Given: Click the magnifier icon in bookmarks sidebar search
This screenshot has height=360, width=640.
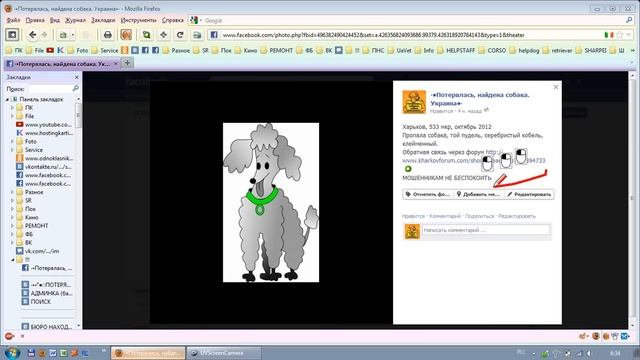Looking at the screenshot, I should pyautogui.click(x=76, y=89).
